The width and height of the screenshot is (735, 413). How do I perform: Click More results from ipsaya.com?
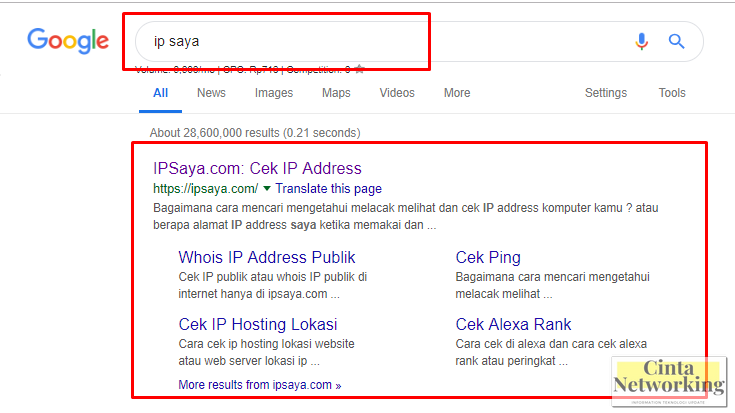tap(260, 385)
